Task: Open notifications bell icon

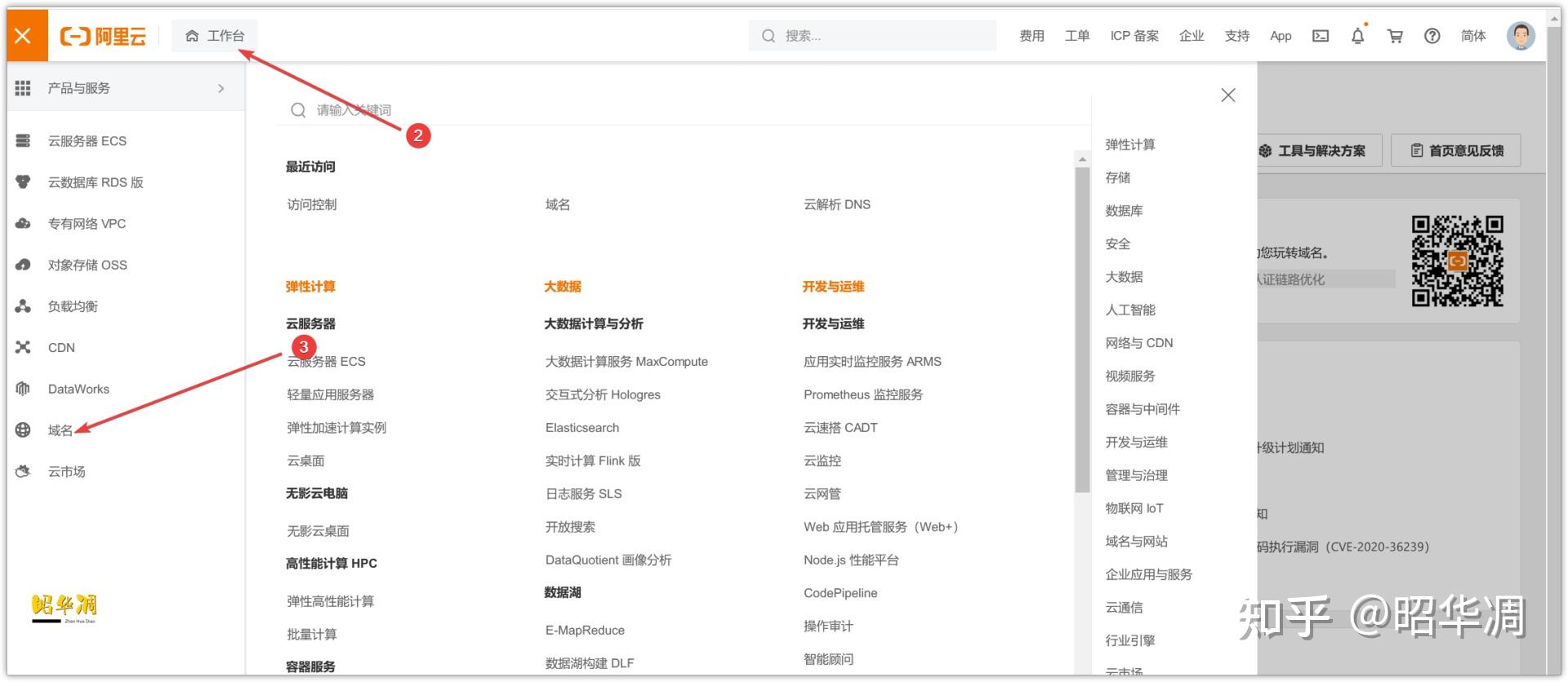Action: pyautogui.click(x=1357, y=36)
